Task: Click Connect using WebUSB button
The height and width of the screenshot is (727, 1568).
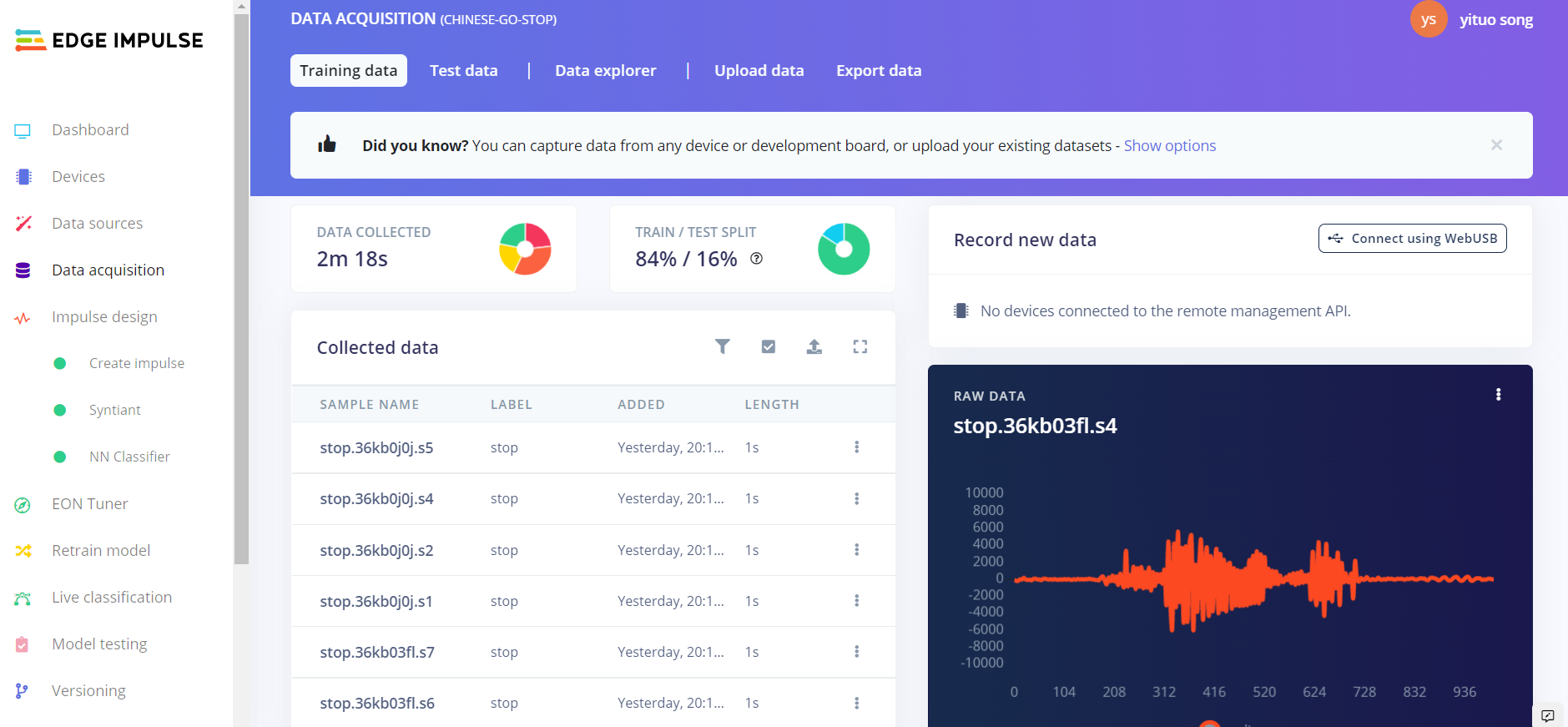Action: (x=1412, y=239)
